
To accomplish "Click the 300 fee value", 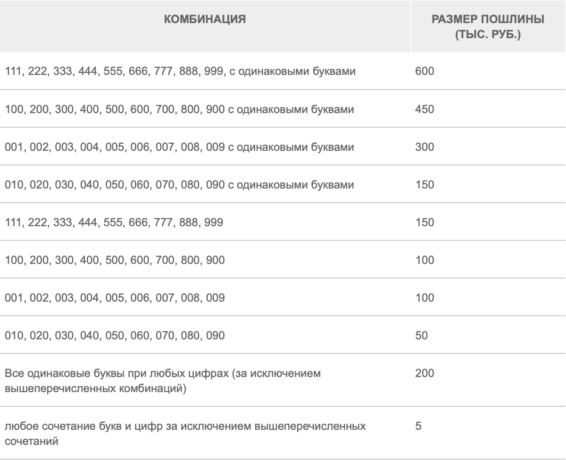I will 424,147.
